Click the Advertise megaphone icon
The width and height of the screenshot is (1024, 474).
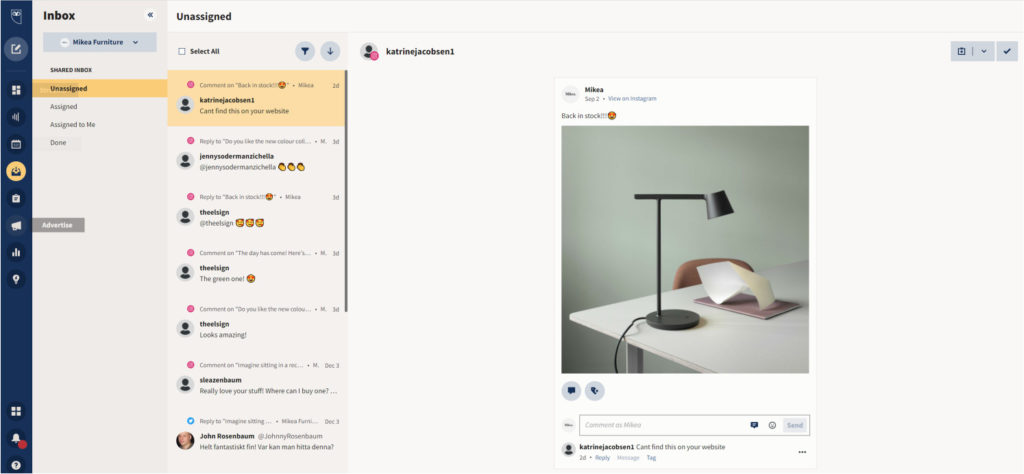pyautogui.click(x=16, y=226)
